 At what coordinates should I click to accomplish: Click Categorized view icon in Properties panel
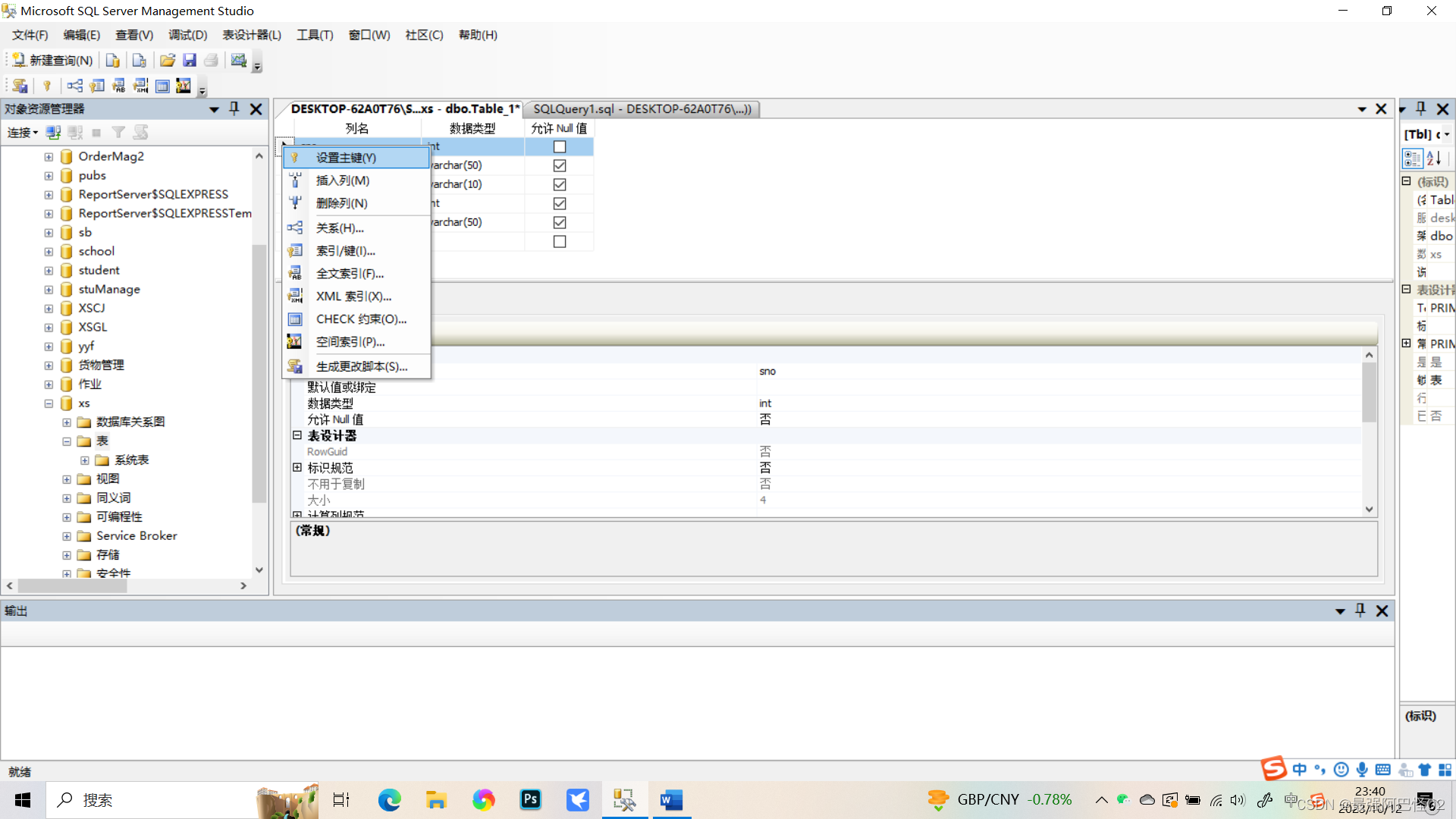coord(1412,158)
